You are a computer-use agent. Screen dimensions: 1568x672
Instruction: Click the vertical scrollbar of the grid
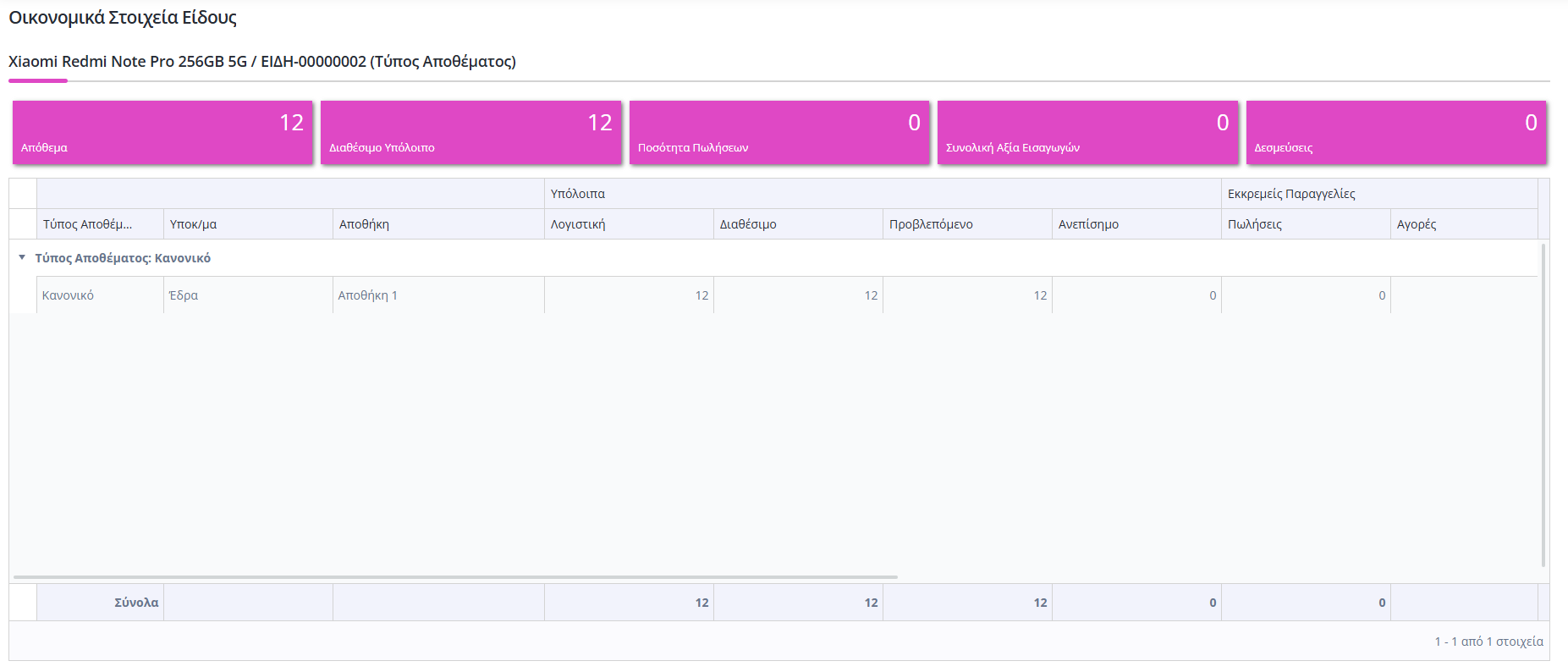click(x=1543, y=405)
